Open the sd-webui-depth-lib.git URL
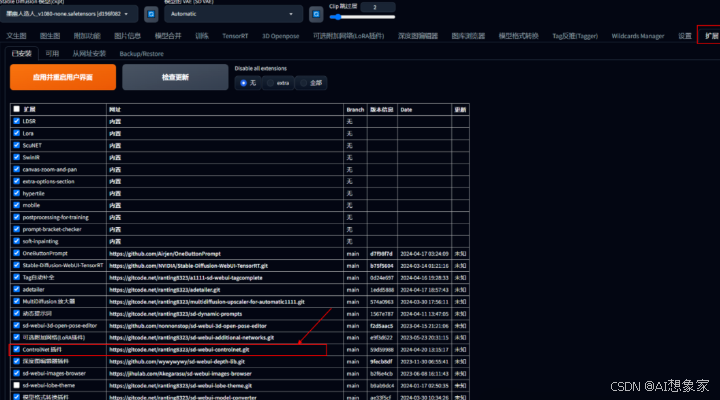 click(x=177, y=361)
